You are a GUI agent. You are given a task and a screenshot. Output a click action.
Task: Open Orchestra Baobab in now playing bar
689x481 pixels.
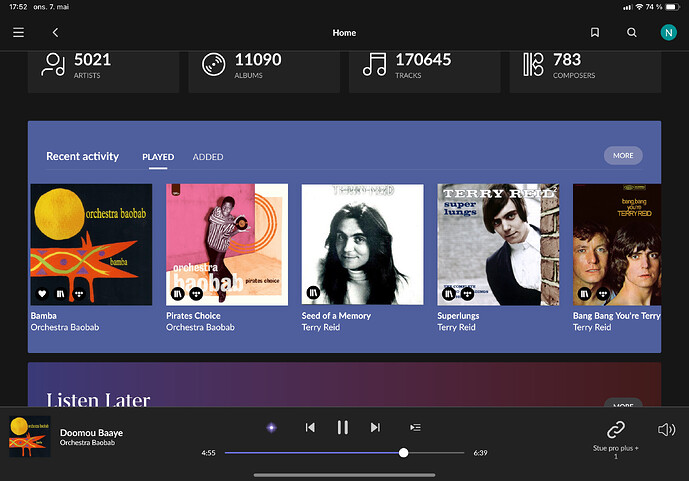(87, 443)
